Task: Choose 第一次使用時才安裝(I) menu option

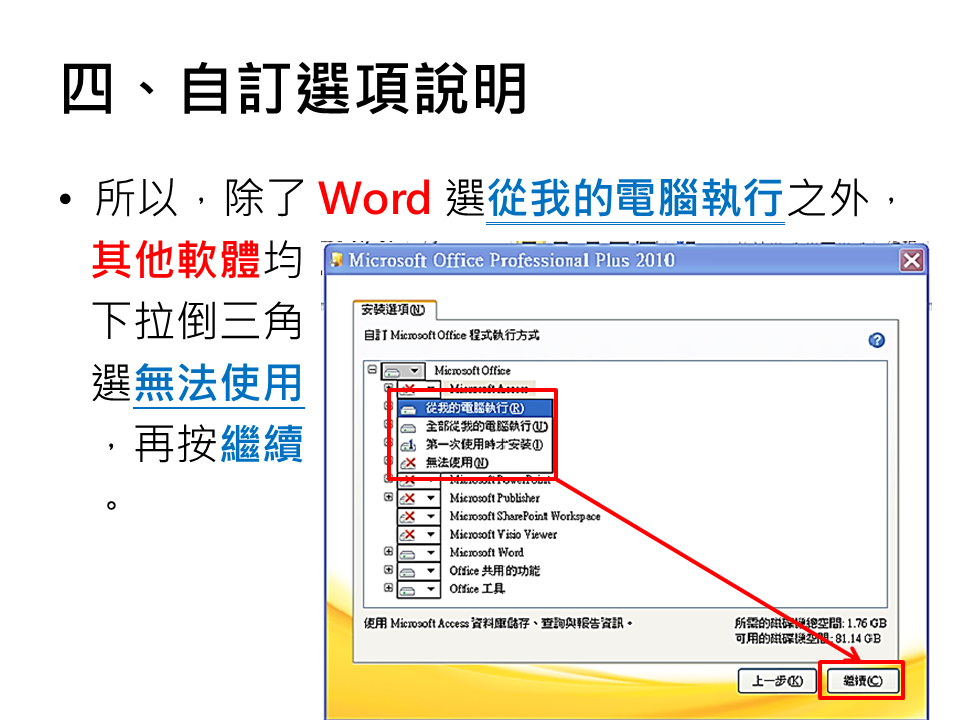Action: tap(475, 444)
